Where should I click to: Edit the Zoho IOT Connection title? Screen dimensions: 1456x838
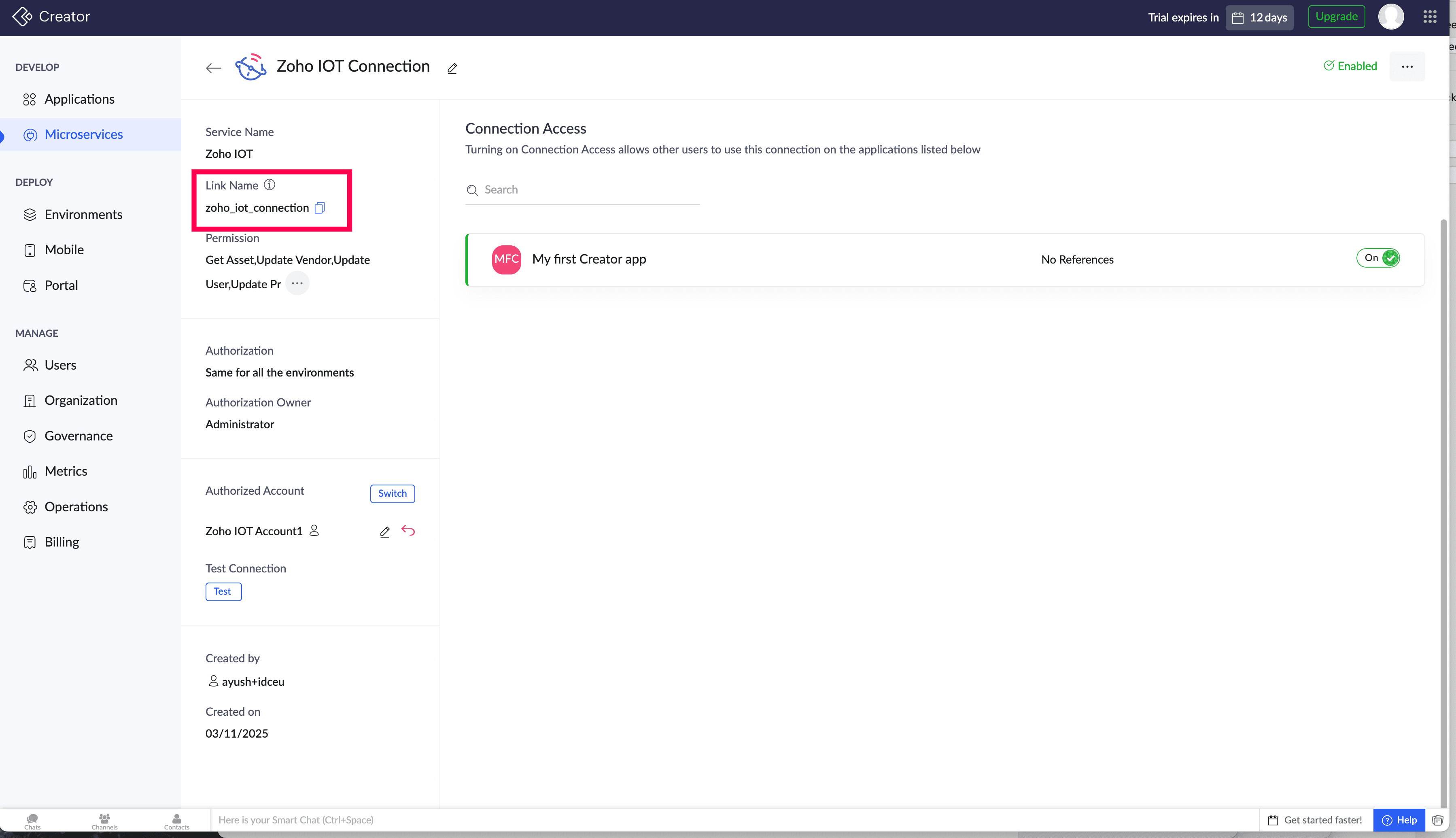point(452,68)
